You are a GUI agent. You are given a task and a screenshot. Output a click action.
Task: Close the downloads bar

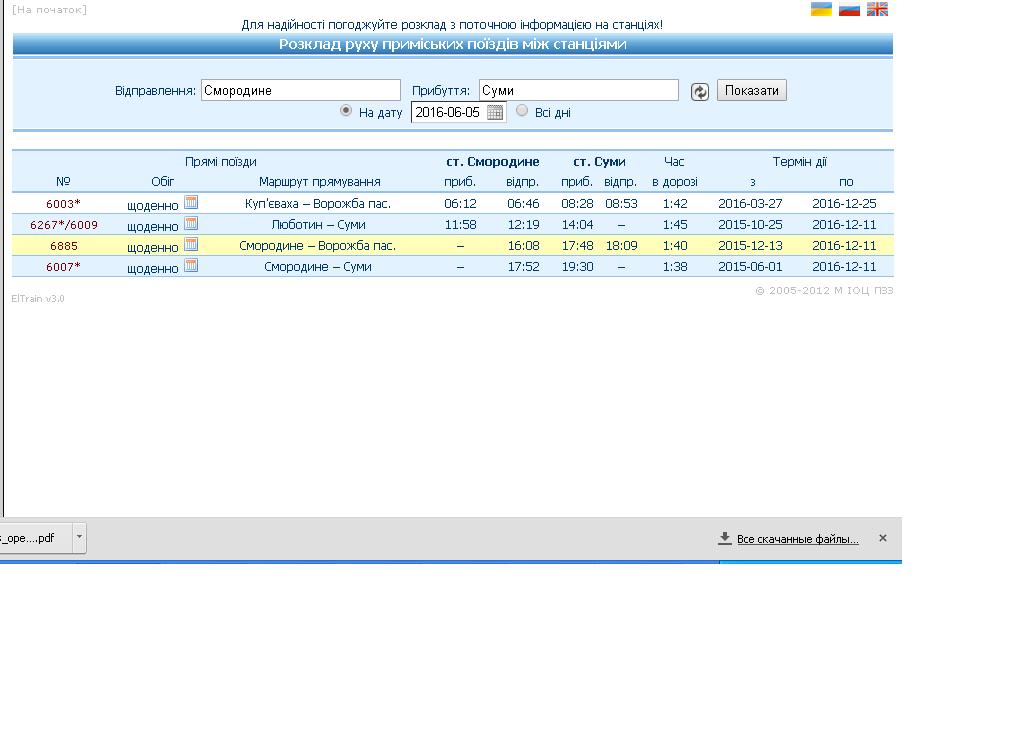click(882, 538)
